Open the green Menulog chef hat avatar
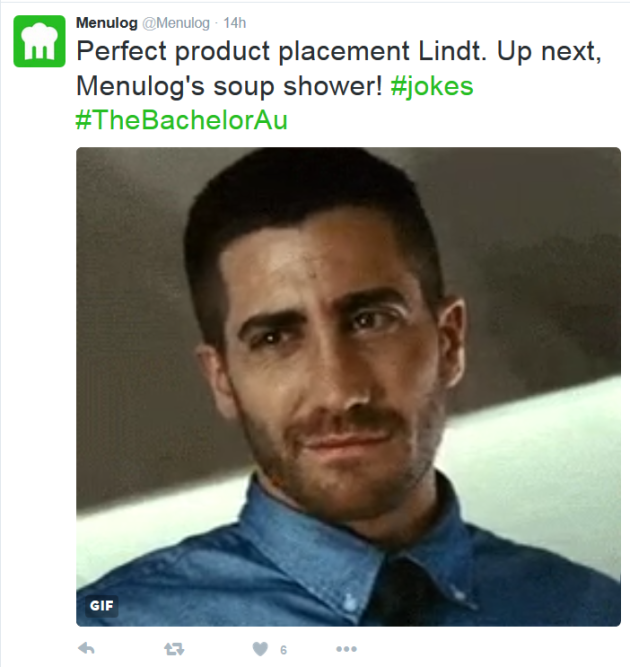Screen dimensions: 630x667 click(x=40, y=41)
